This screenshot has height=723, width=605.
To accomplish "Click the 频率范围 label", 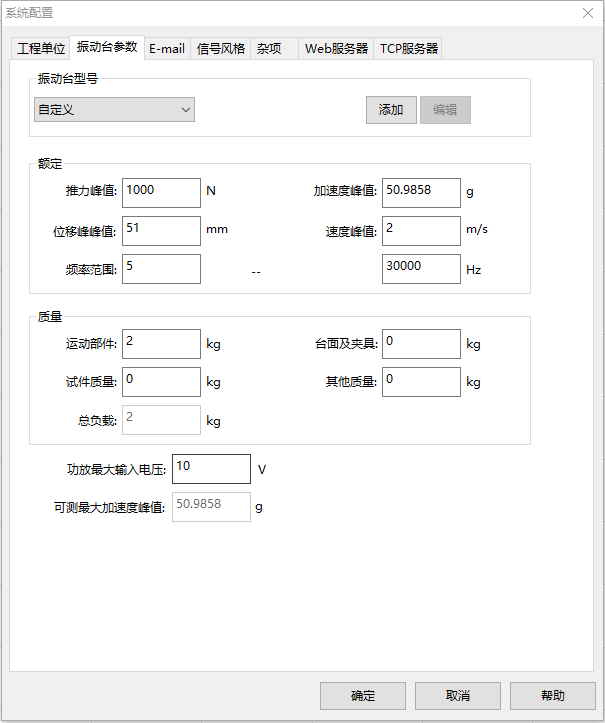I will [x=91, y=270].
